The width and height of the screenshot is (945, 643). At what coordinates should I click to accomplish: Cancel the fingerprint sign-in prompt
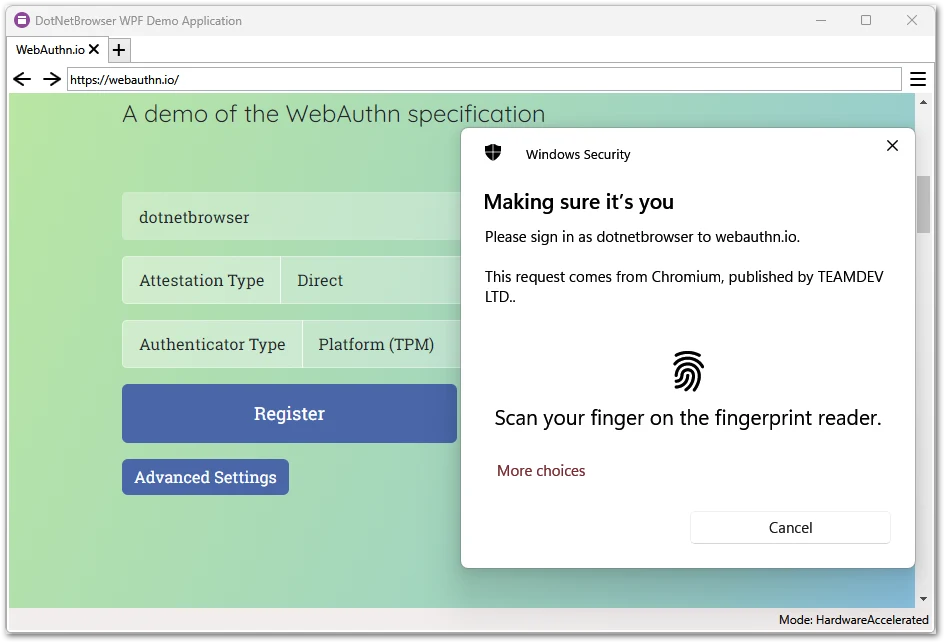(x=790, y=527)
